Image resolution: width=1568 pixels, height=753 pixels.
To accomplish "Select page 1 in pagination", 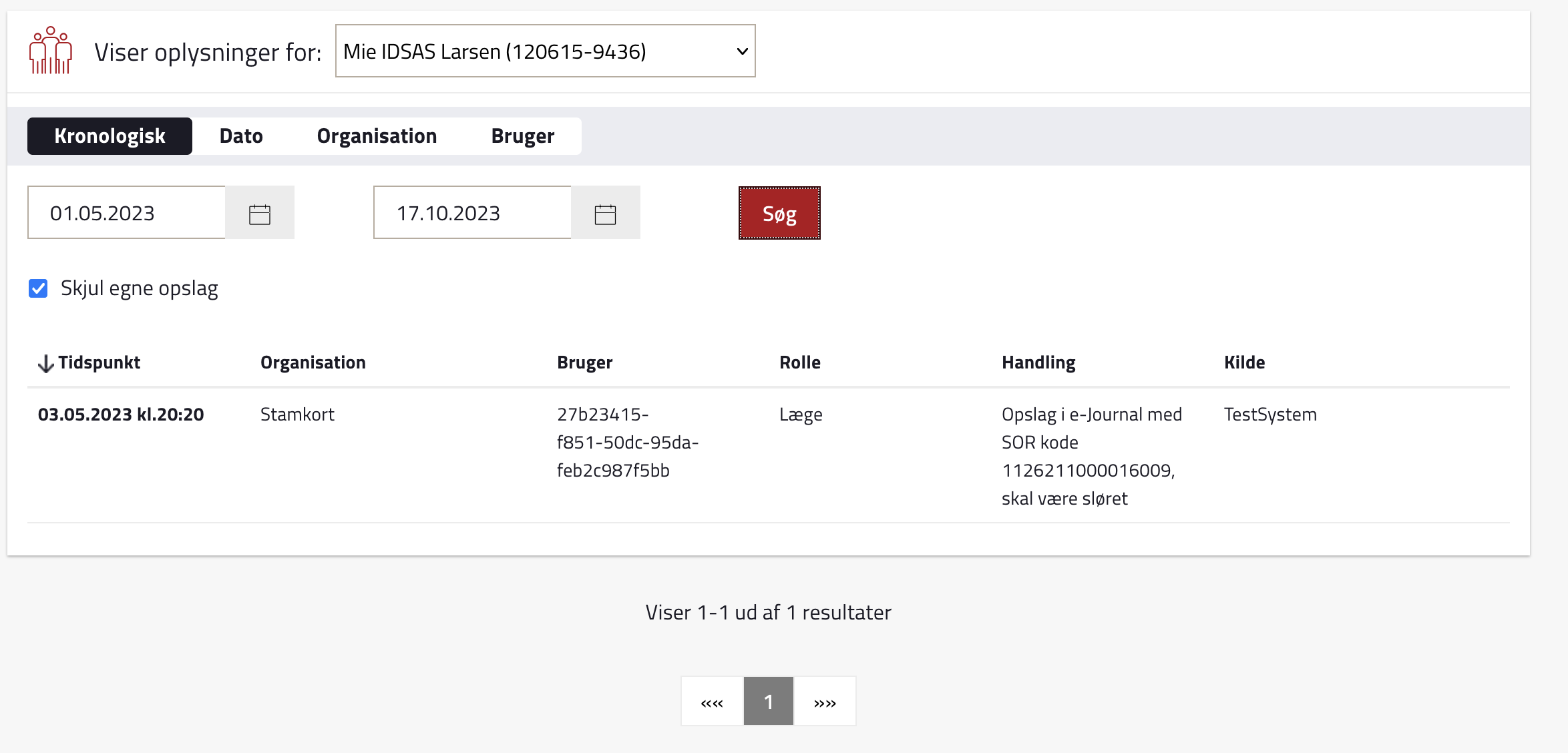I will [x=768, y=702].
